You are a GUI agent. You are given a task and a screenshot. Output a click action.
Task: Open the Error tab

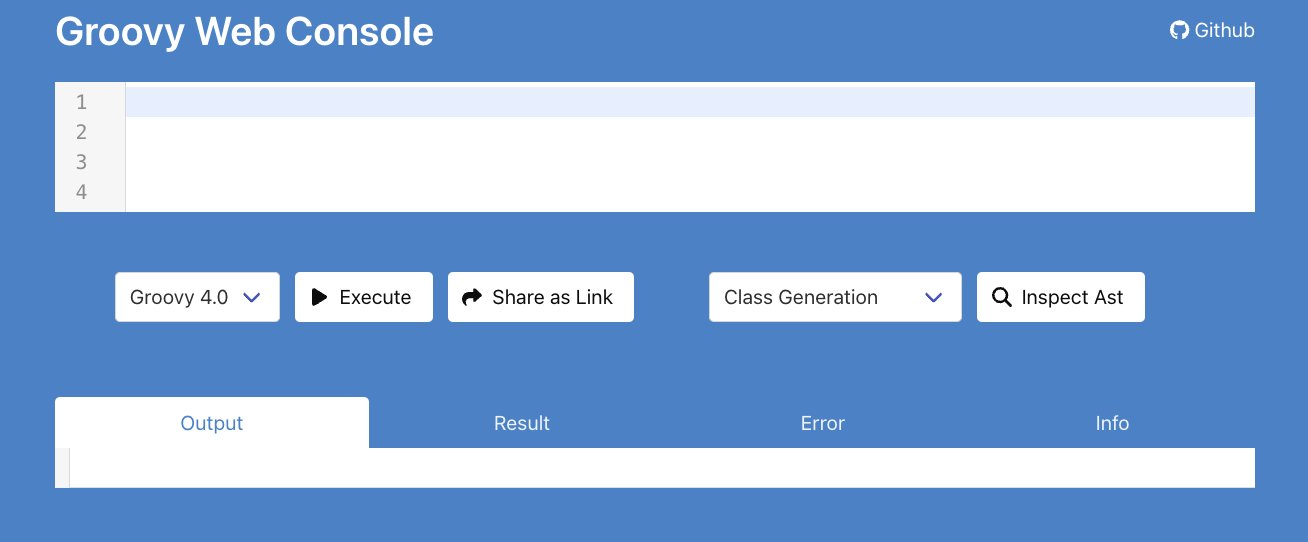point(823,423)
